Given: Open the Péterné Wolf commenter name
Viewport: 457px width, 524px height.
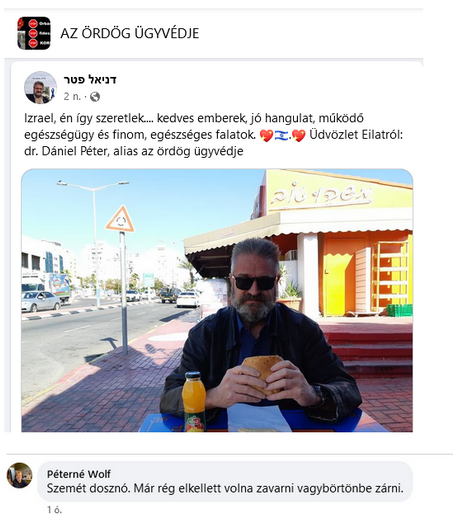Looking at the screenshot, I should [x=79, y=474].
